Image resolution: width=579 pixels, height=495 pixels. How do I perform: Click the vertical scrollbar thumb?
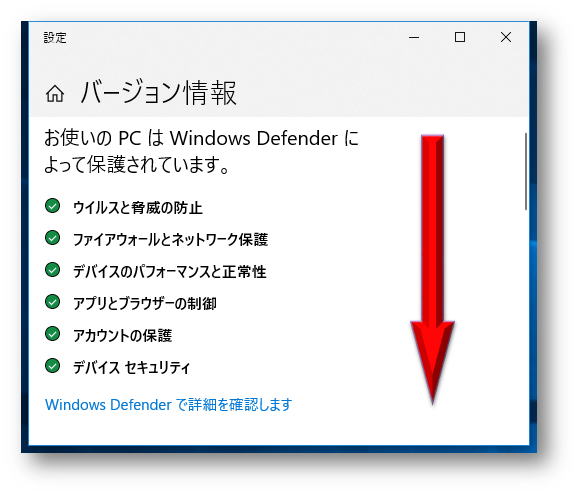click(x=526, y=172)
